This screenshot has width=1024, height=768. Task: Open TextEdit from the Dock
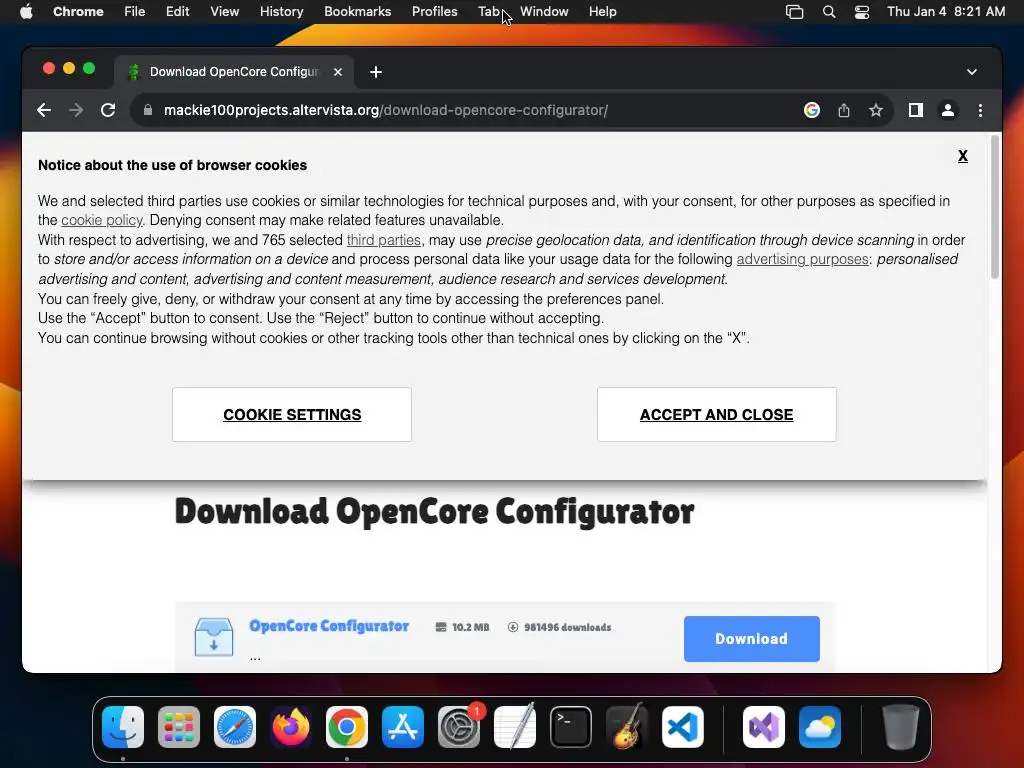point(515,727)
